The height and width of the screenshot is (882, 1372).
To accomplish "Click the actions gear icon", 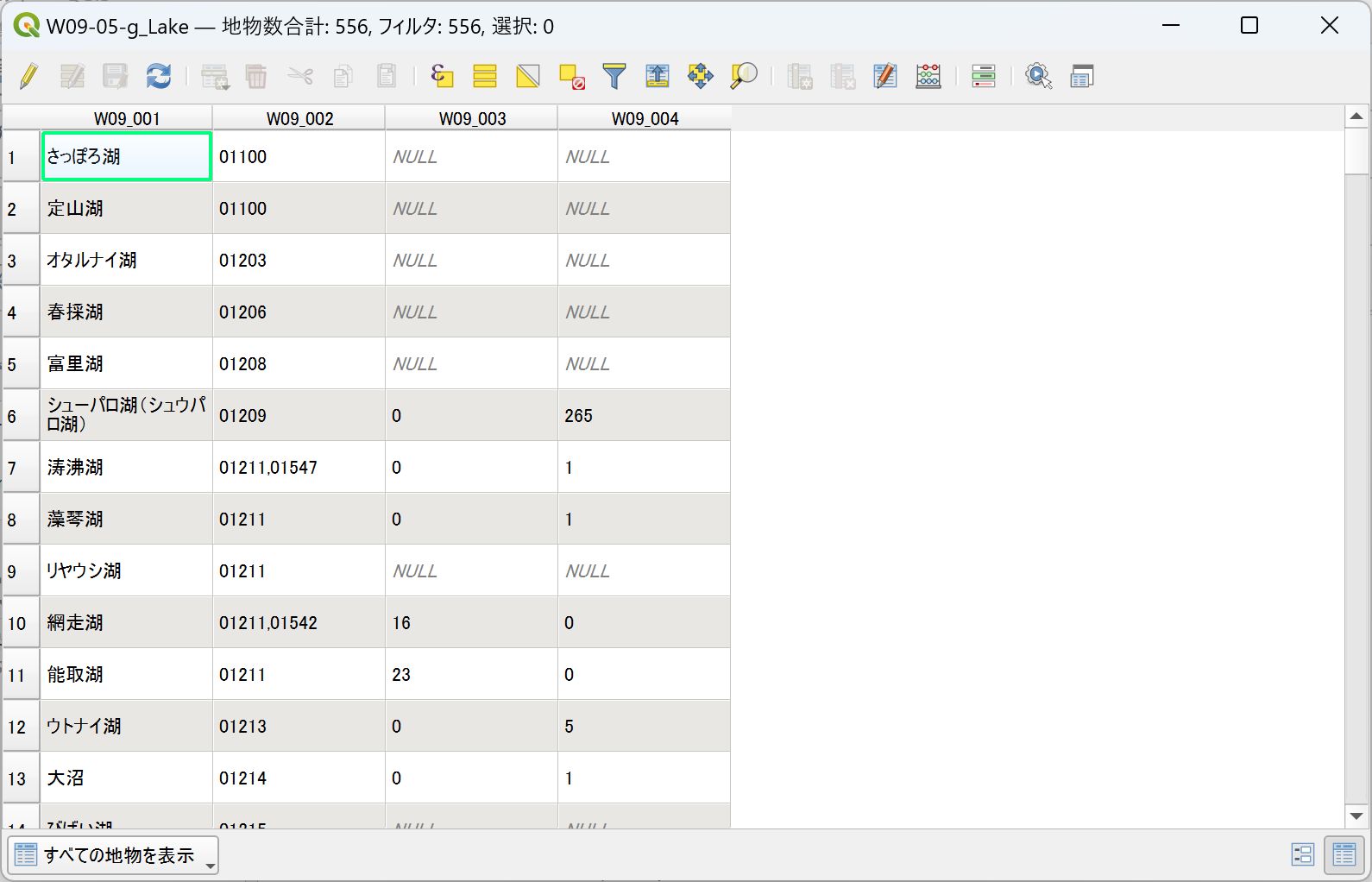I will tap(1039, 76).
